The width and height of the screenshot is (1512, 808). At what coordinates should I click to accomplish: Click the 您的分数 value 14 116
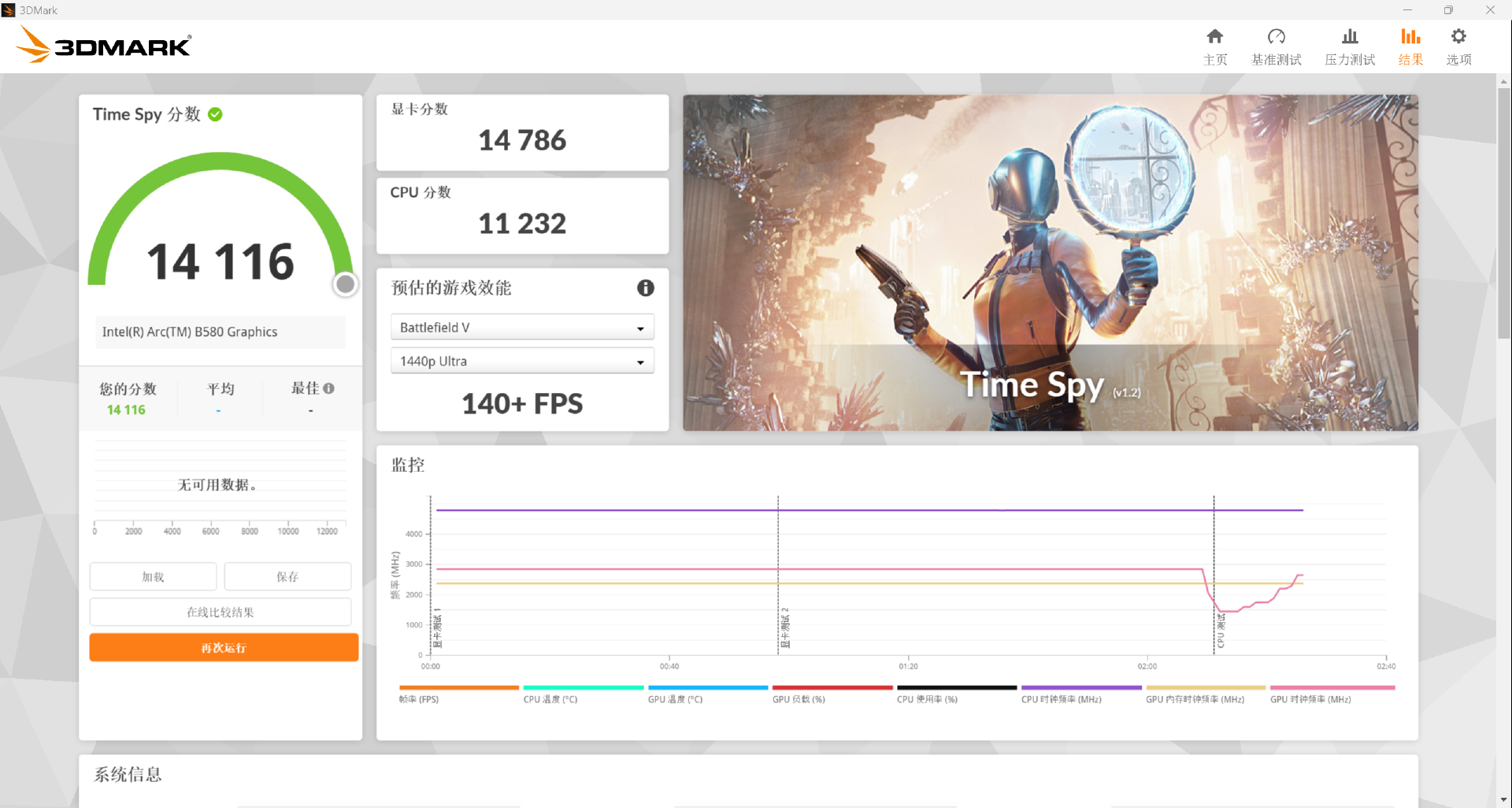tap(126, 410)
